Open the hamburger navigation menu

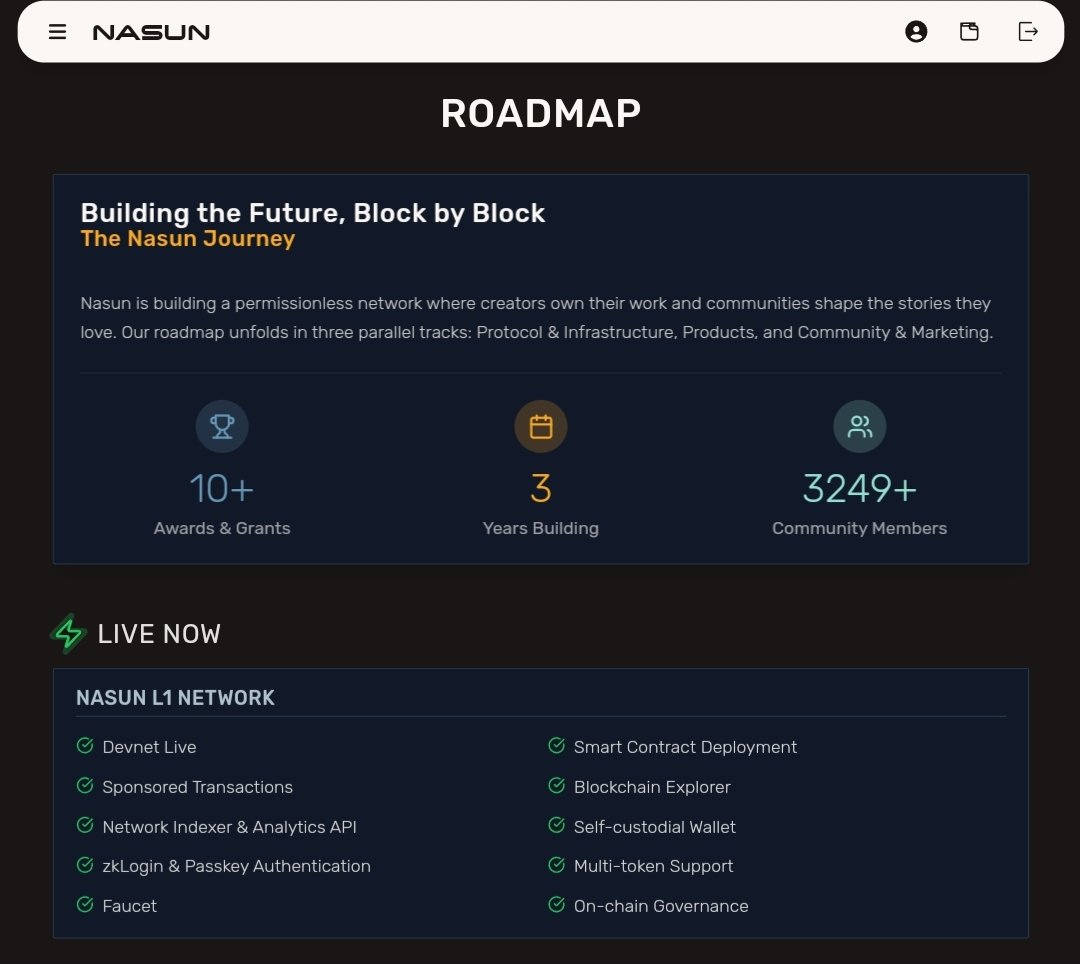(x=57, y=32)
